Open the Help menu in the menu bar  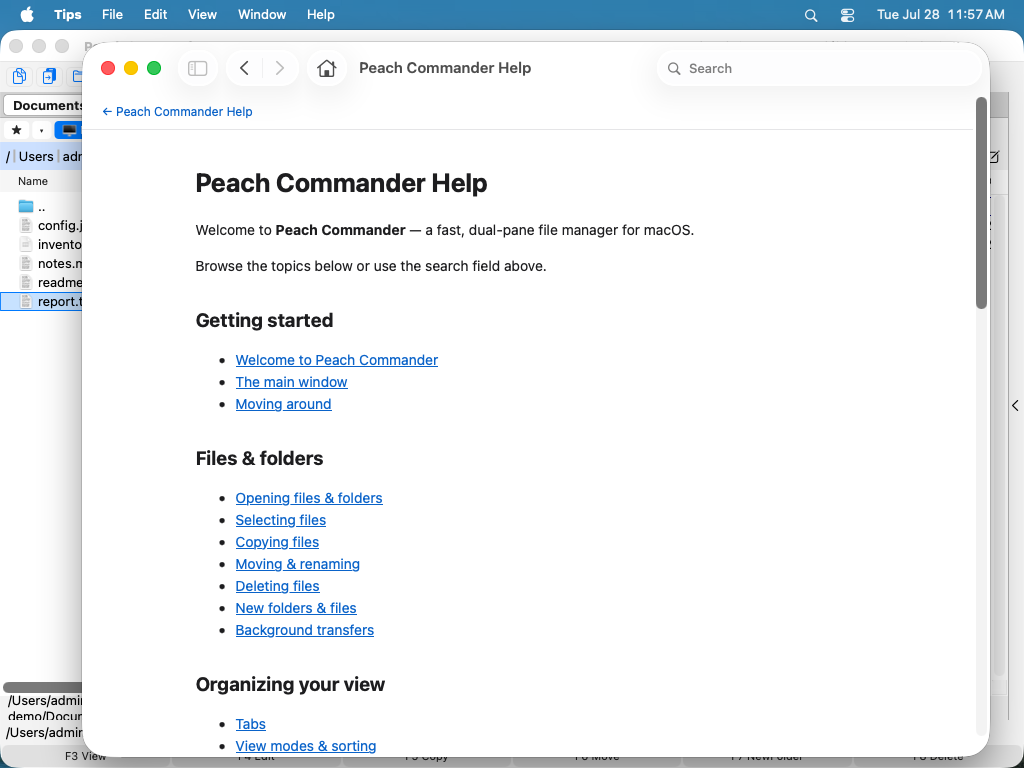tap(321, 14)
